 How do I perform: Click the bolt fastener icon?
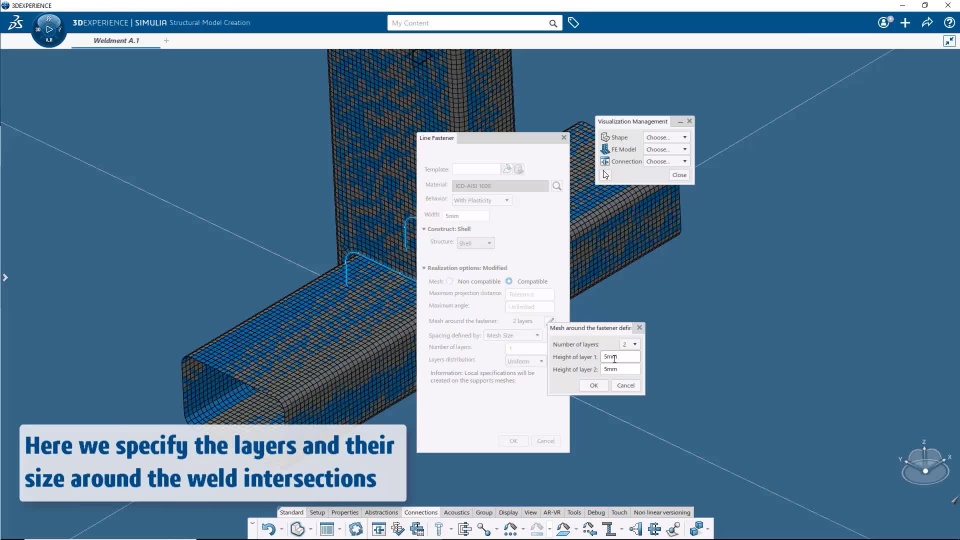point(439,529)
